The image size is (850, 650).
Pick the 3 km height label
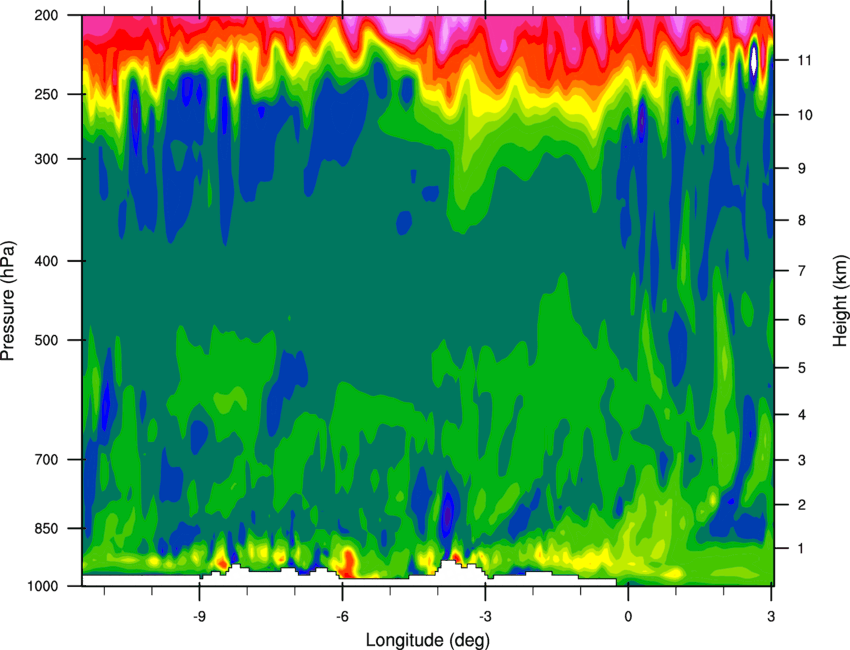point(801,460)
